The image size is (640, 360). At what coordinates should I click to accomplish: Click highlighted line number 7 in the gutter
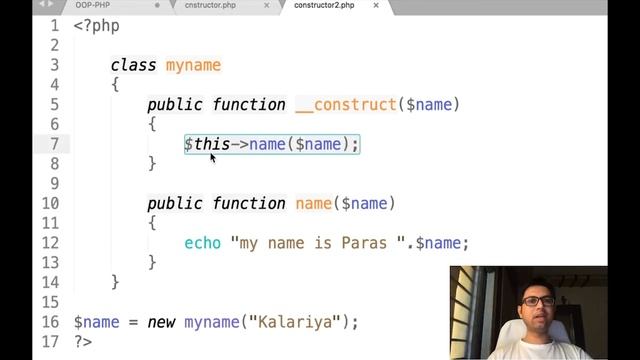click(x=55, y=144)
